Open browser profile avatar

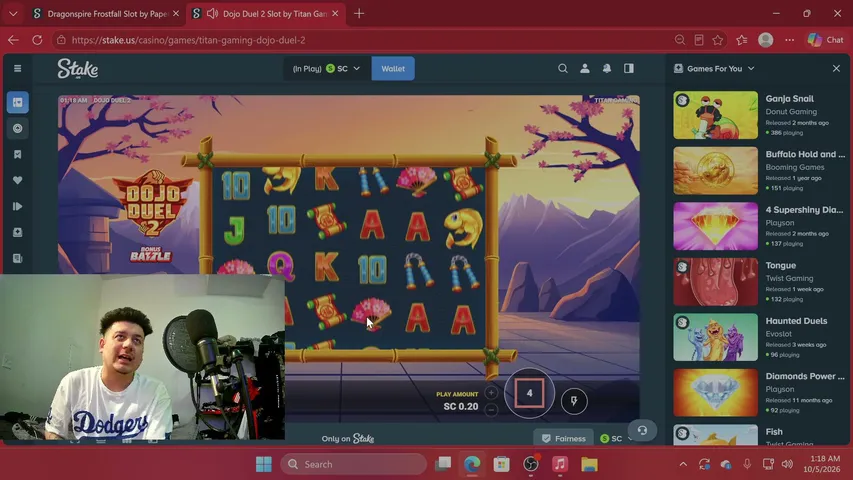click(766, 40)
